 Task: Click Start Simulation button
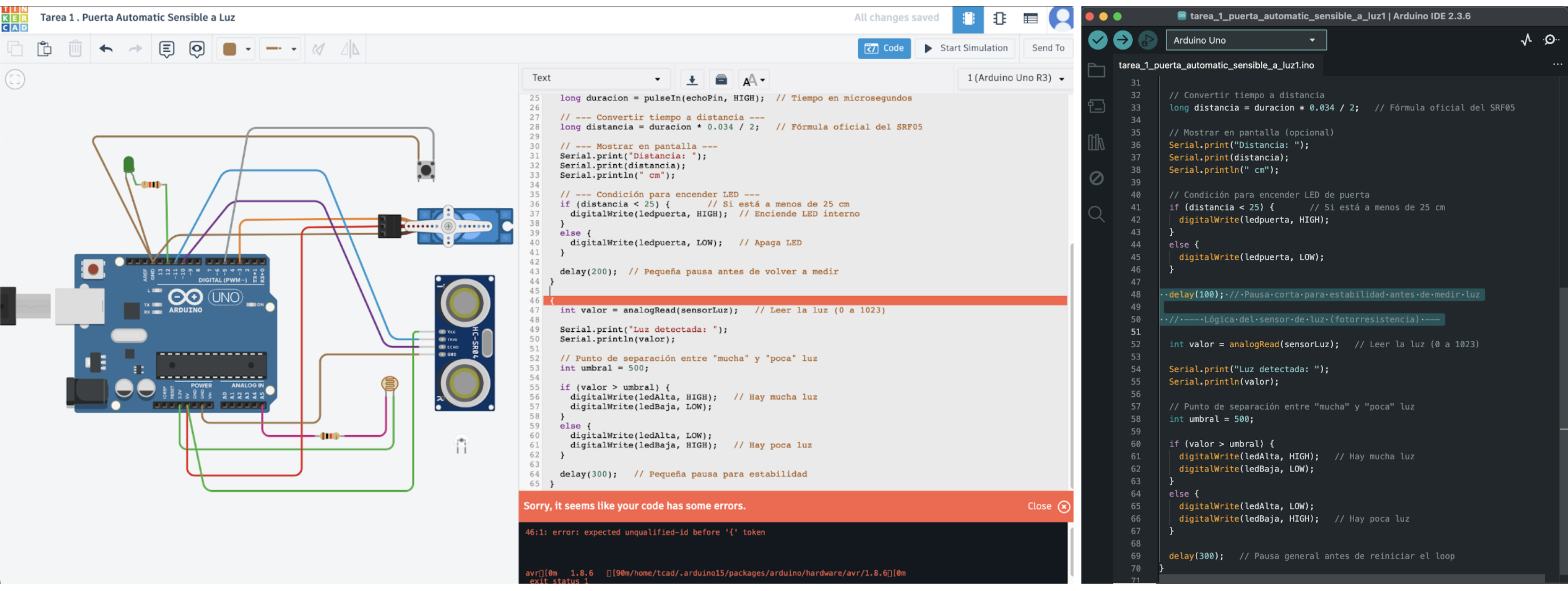pyautogui.click(x=966, y=48)
